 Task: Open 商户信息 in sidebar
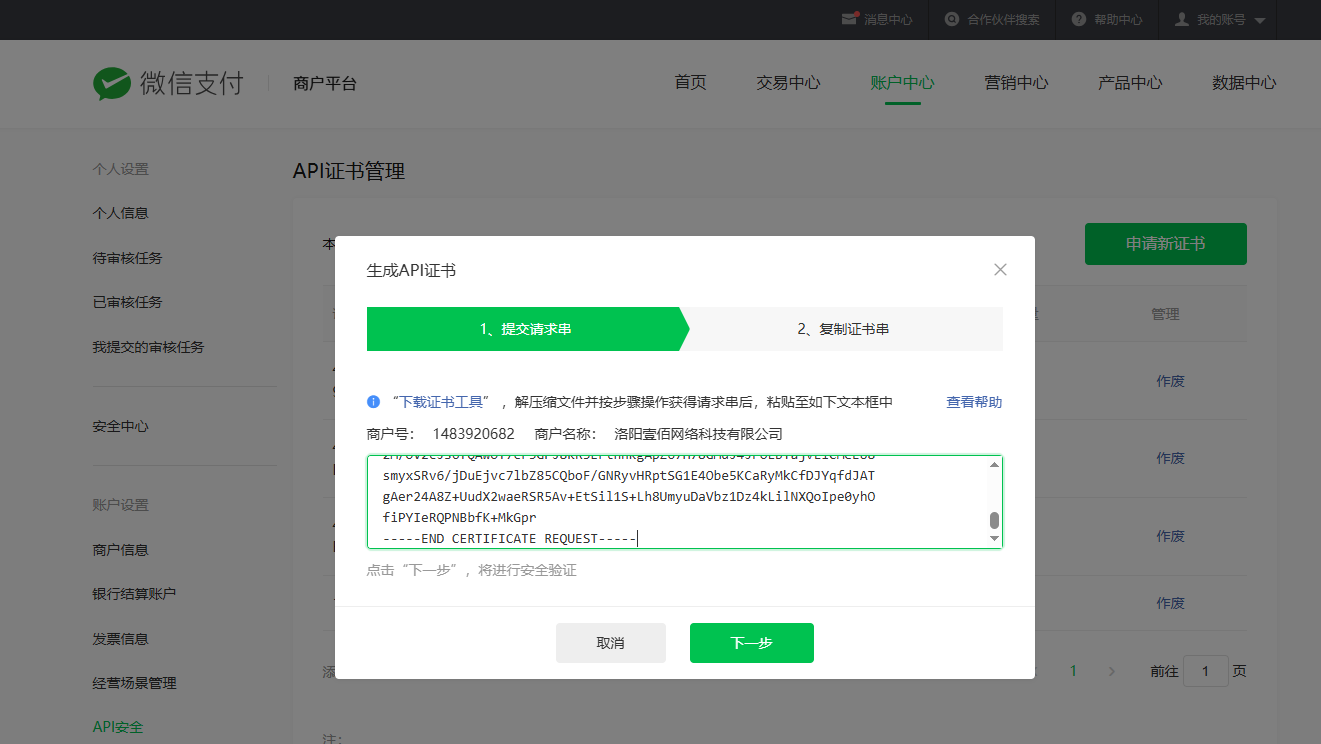(121, 550)
